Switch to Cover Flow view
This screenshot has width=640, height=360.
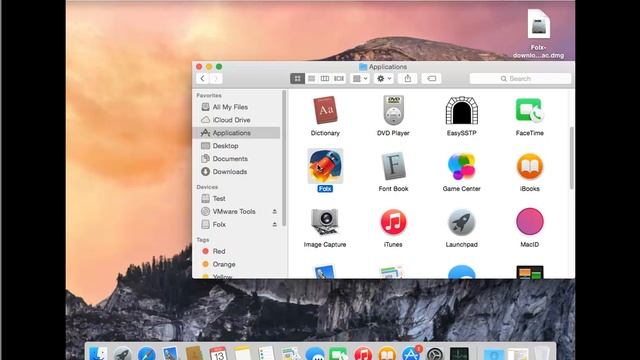[339, 78]
